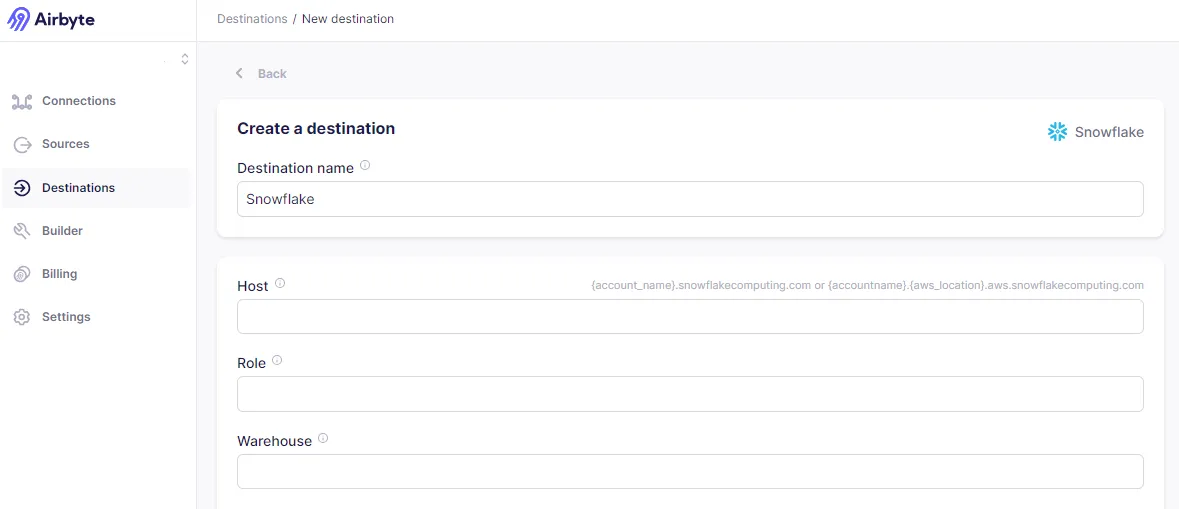The image size is (1179, 509).
Task: Click Role info icon
Action: [277, 360]
